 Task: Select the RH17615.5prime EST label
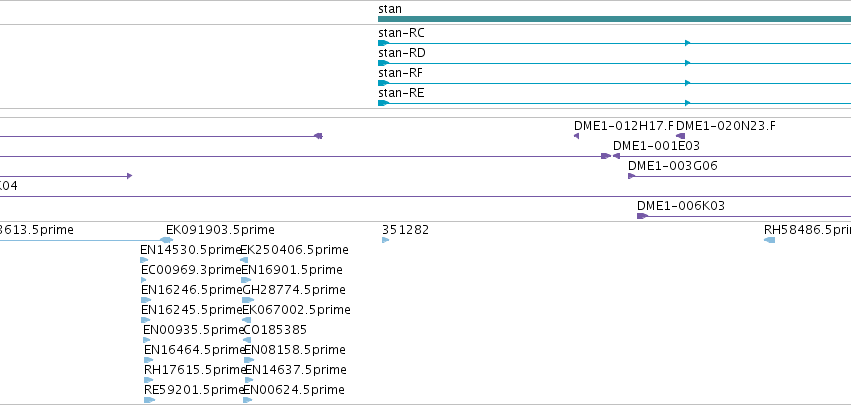194,370
